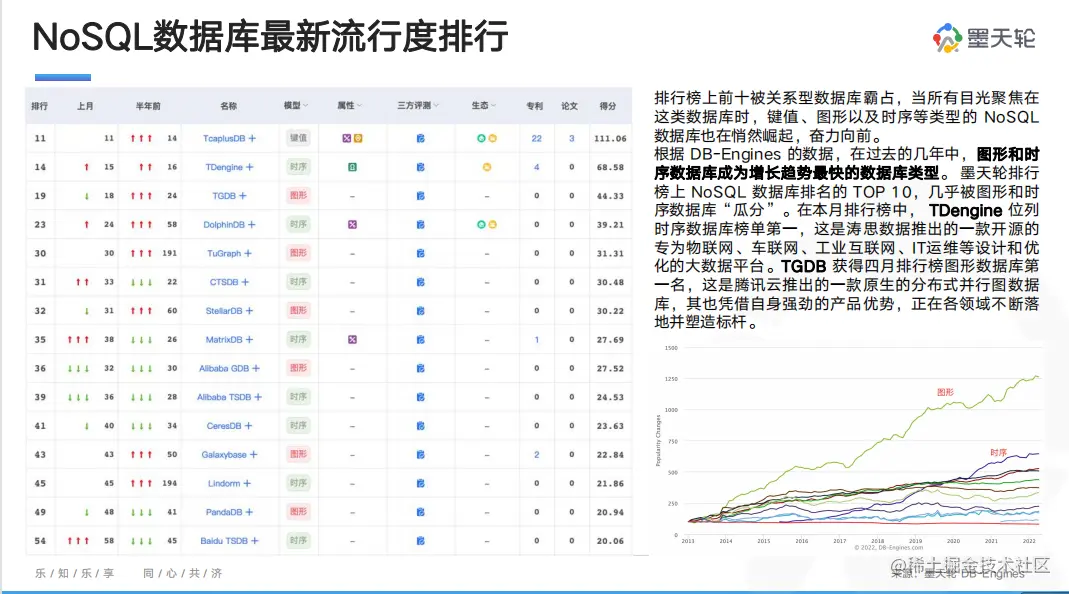Click the third-party evaluation icon in TuGraph row
Screen dimensions: 1069x594
[x=421, y=253]
